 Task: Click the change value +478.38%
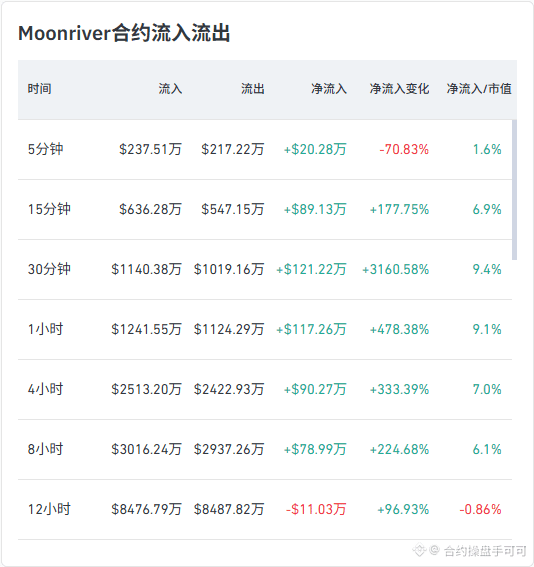(400, 329)
